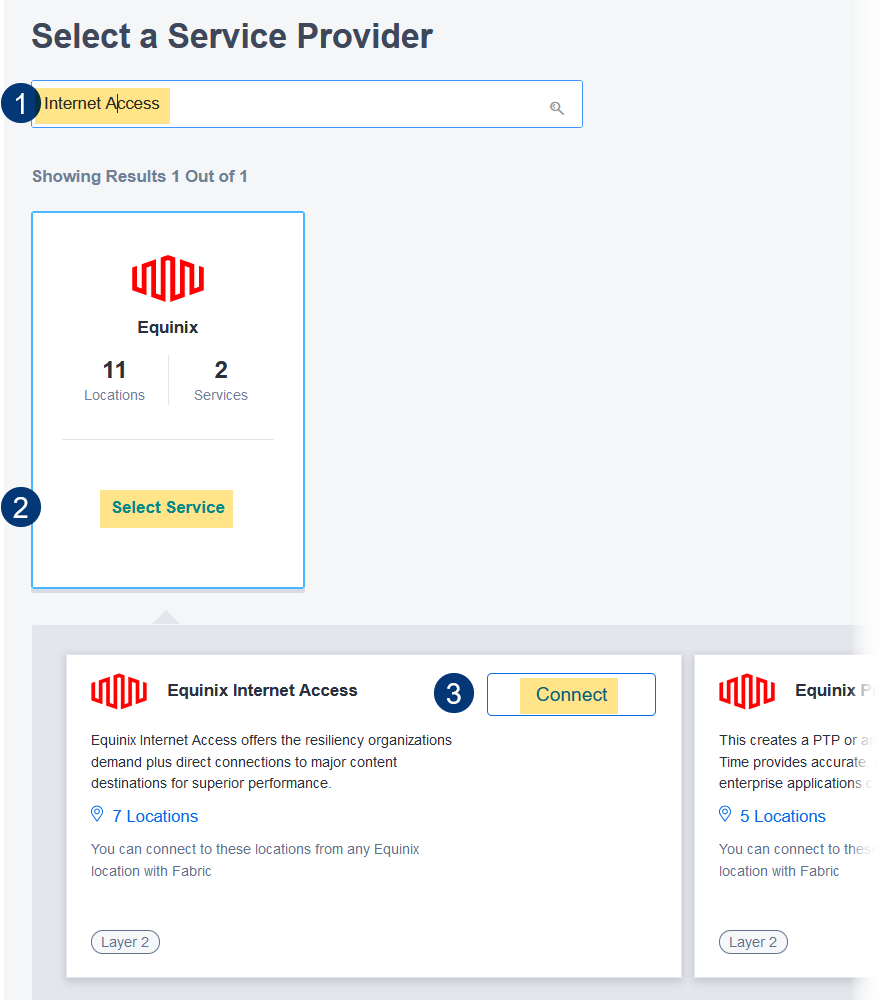Click the Equinix logo in provider card

pos(168,278)
